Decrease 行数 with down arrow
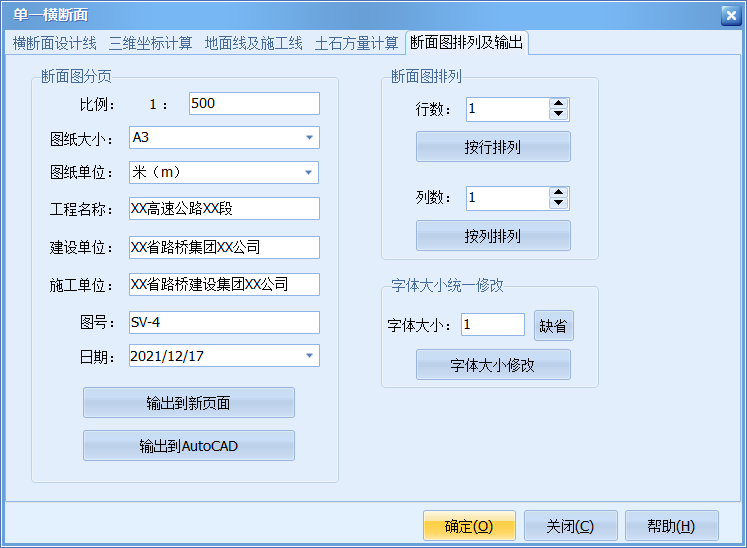This screenshot has height=548, width=747. click(558, 114)
